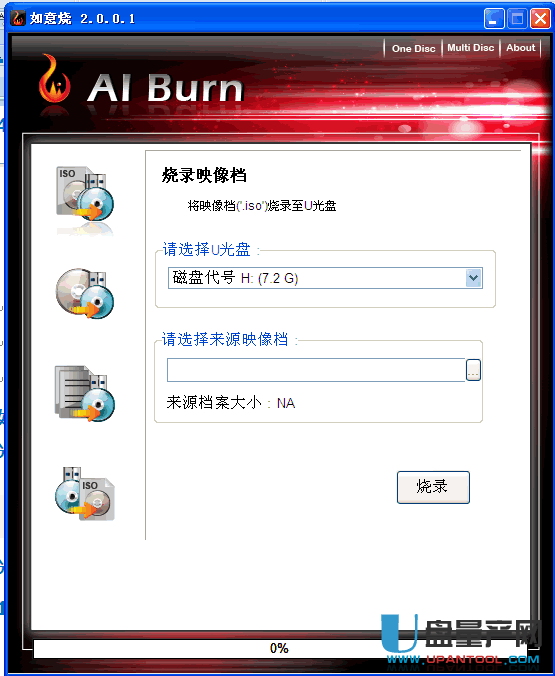The image size is (555, 676).
Task: Open the About tab
Action: click(521, 48)
